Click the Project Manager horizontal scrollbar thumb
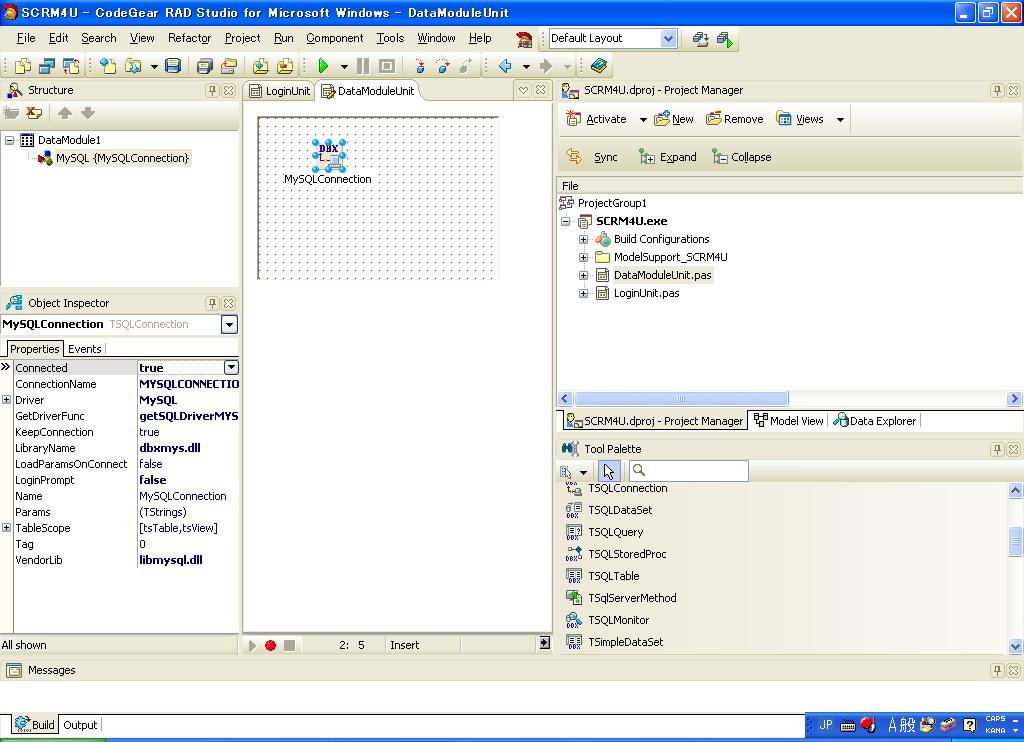Image resolution: width=1024 pixels, height=742 pixels. [x=681, y=398]
